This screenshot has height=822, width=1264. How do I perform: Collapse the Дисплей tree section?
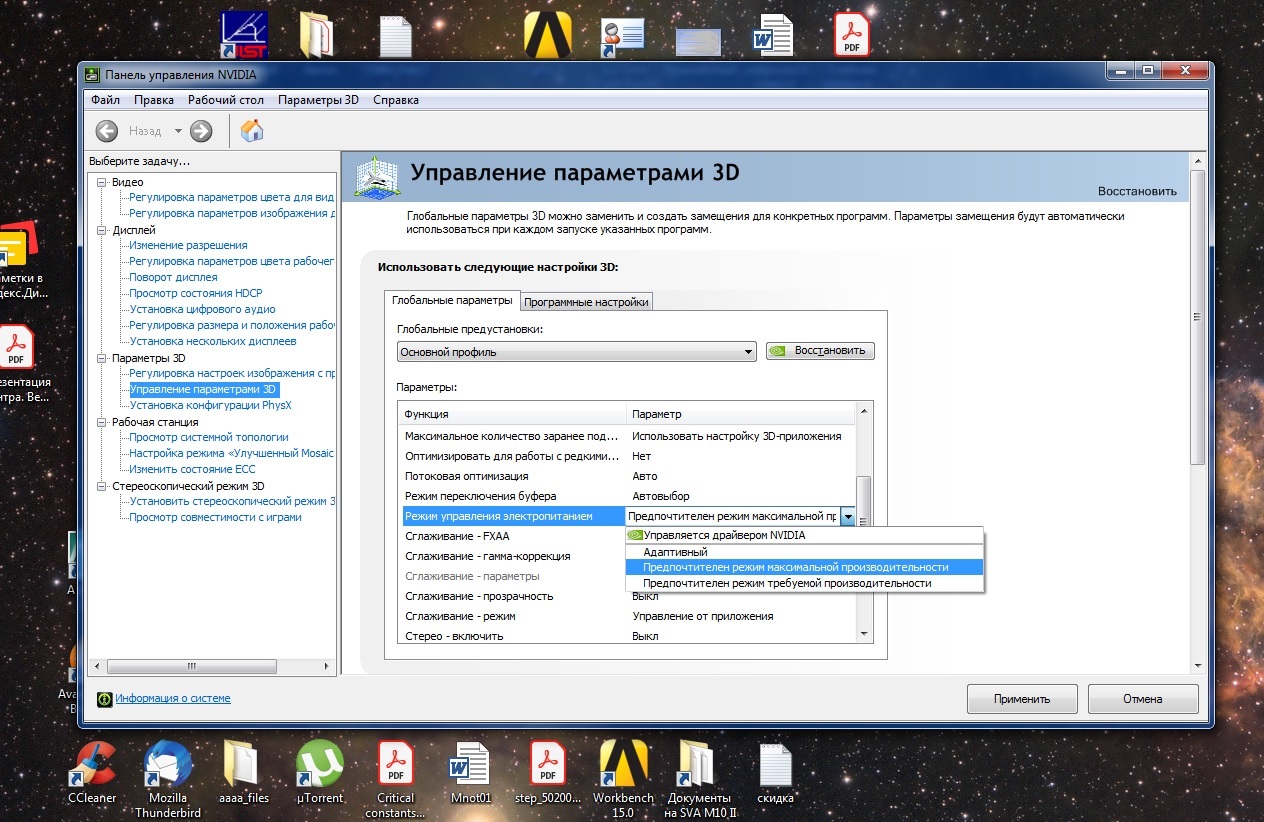pos(101,230)
